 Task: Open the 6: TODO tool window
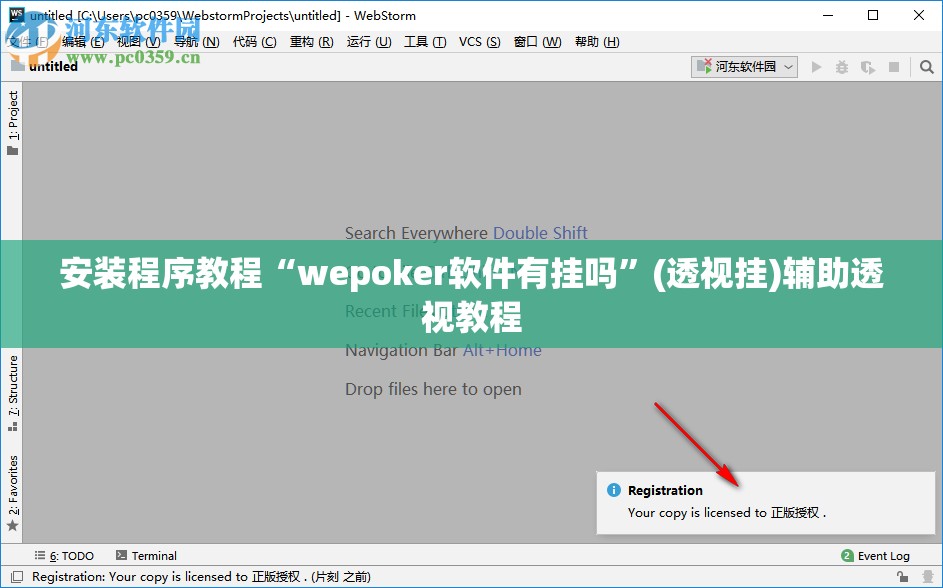(x=64, y=556)
